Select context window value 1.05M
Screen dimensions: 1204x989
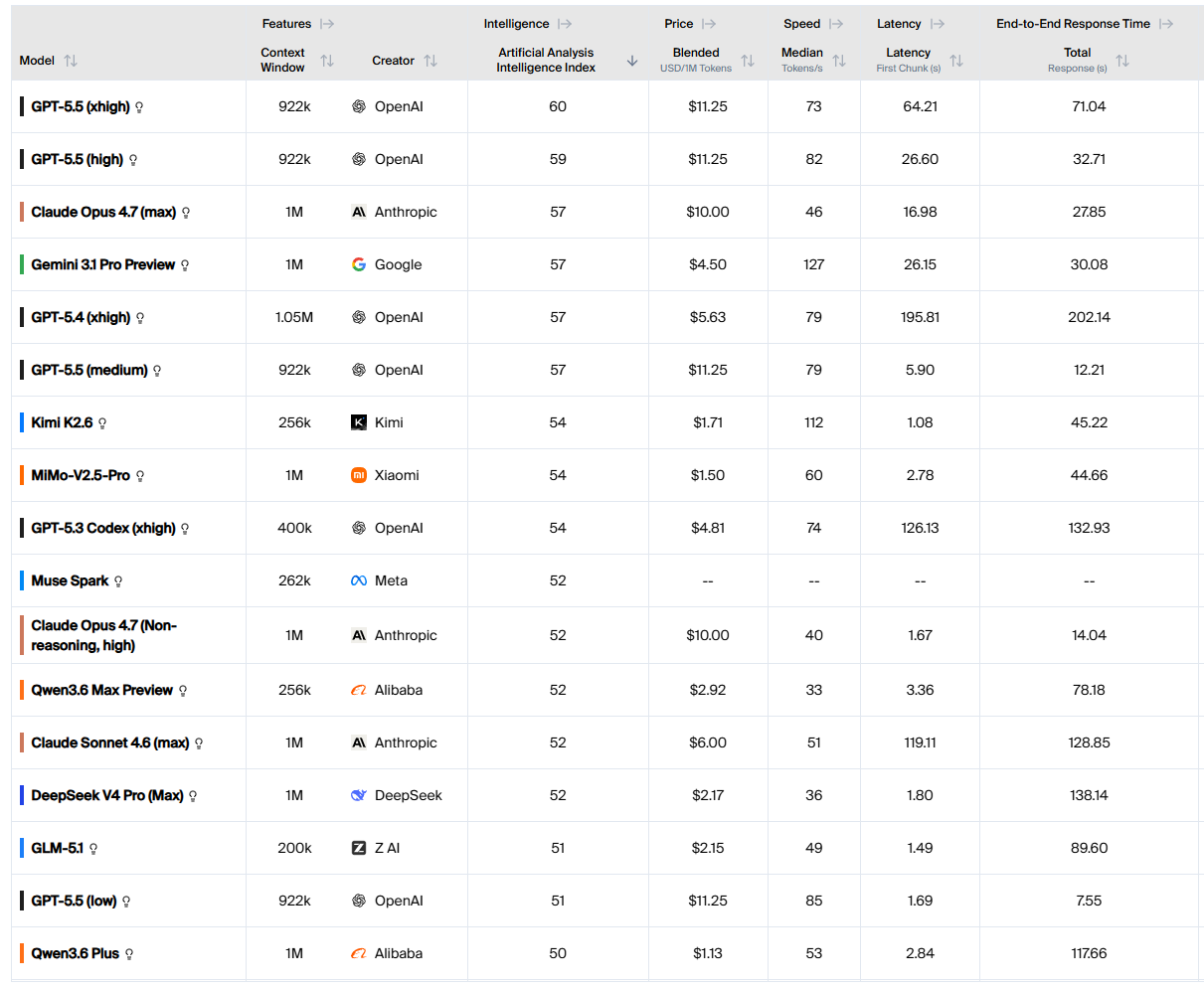pyautogui.click(x=294, y=317)
